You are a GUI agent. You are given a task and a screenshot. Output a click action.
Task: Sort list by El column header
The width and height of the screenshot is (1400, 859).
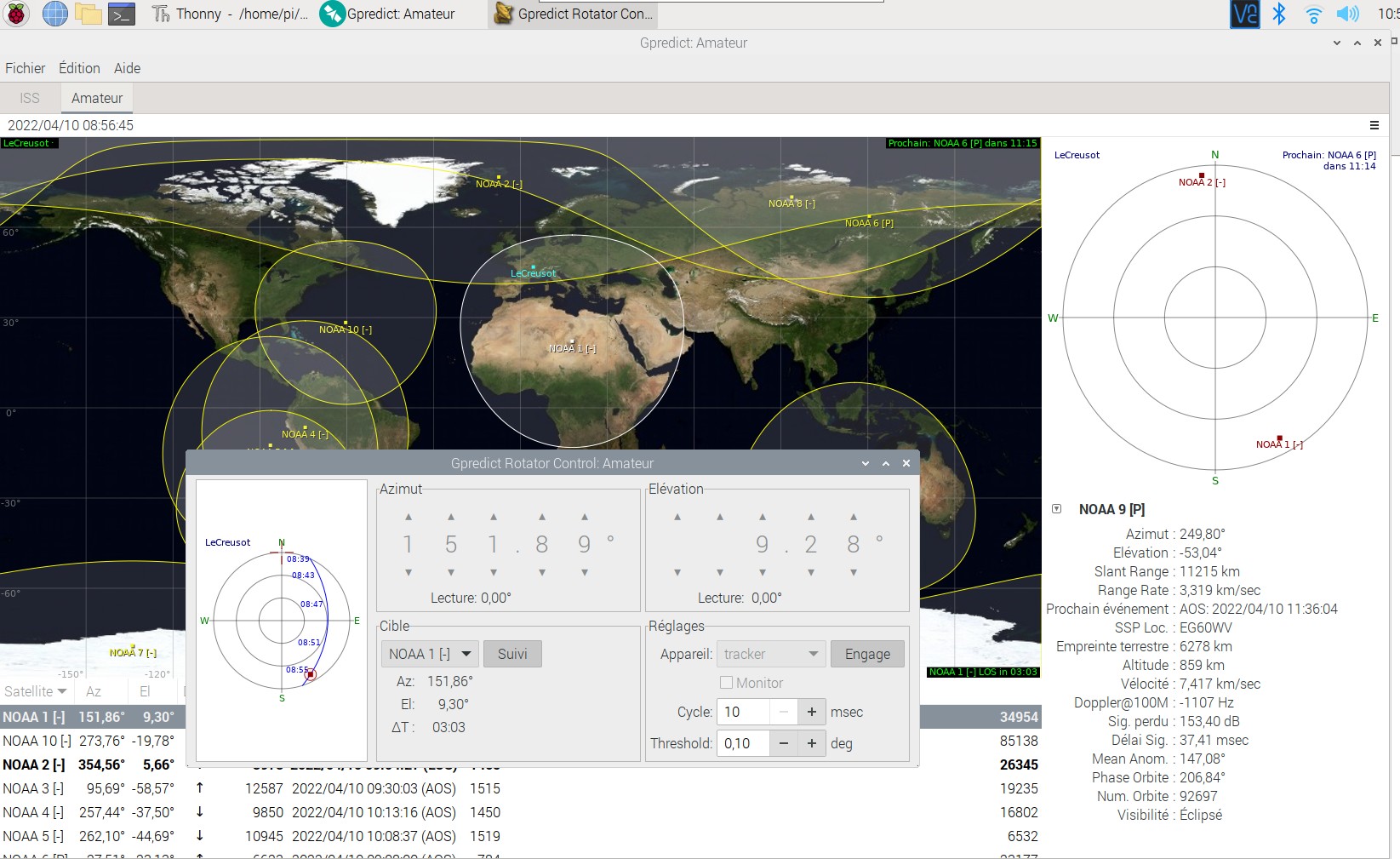(145, 691)
